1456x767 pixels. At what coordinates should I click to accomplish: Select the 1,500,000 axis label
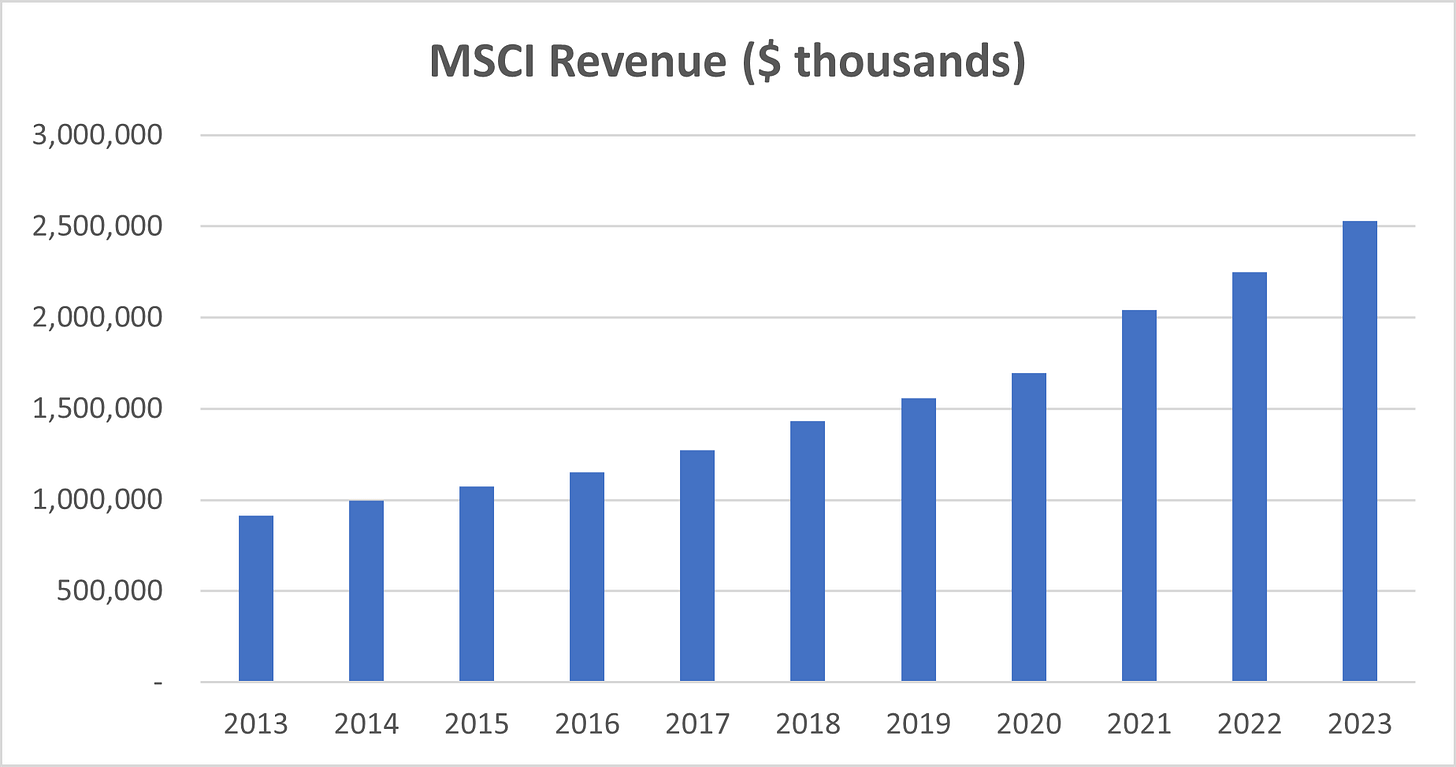98,408
